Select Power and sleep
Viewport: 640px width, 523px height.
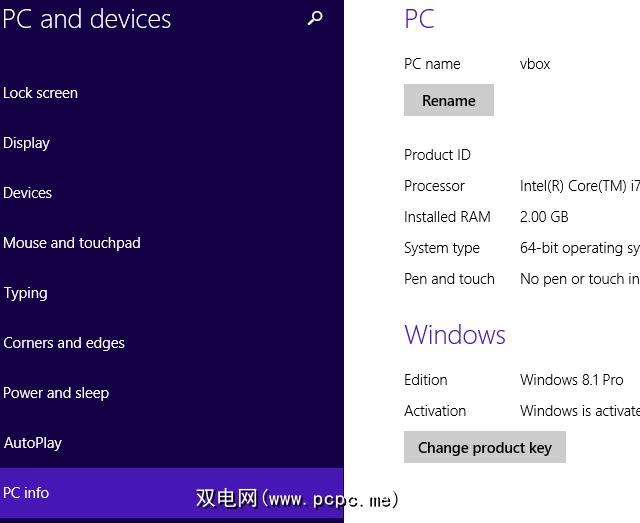coord(56,393)
